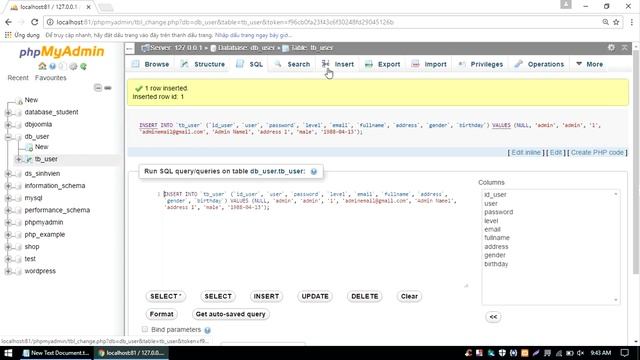Go back with the browser back arrow

point(9,22)
